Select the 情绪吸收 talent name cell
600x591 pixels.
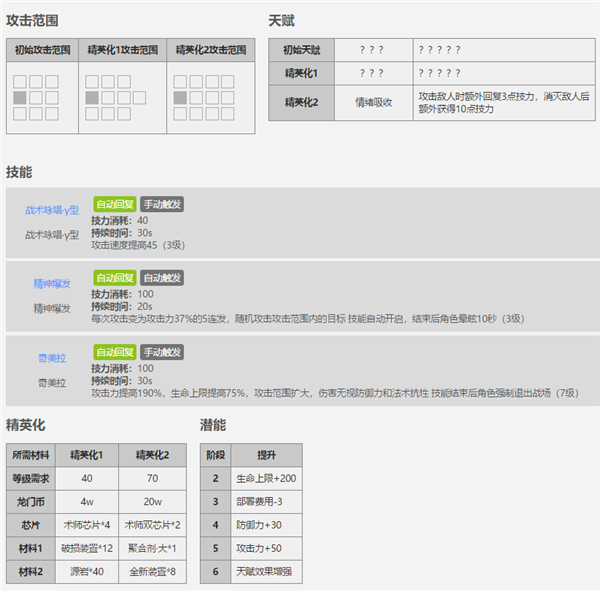[x=374, y=103]
